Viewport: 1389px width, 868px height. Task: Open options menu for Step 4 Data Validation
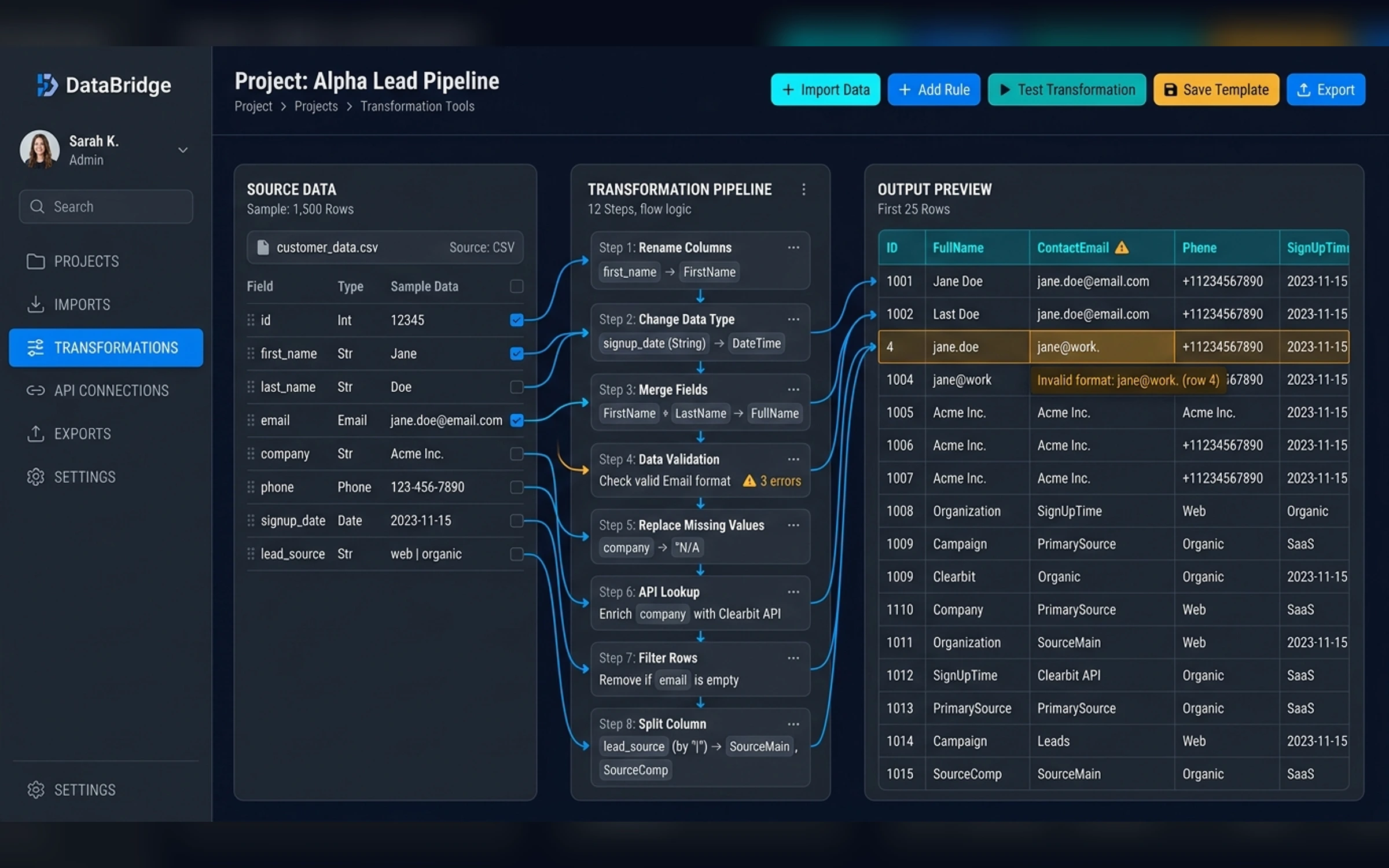point(793,459)
